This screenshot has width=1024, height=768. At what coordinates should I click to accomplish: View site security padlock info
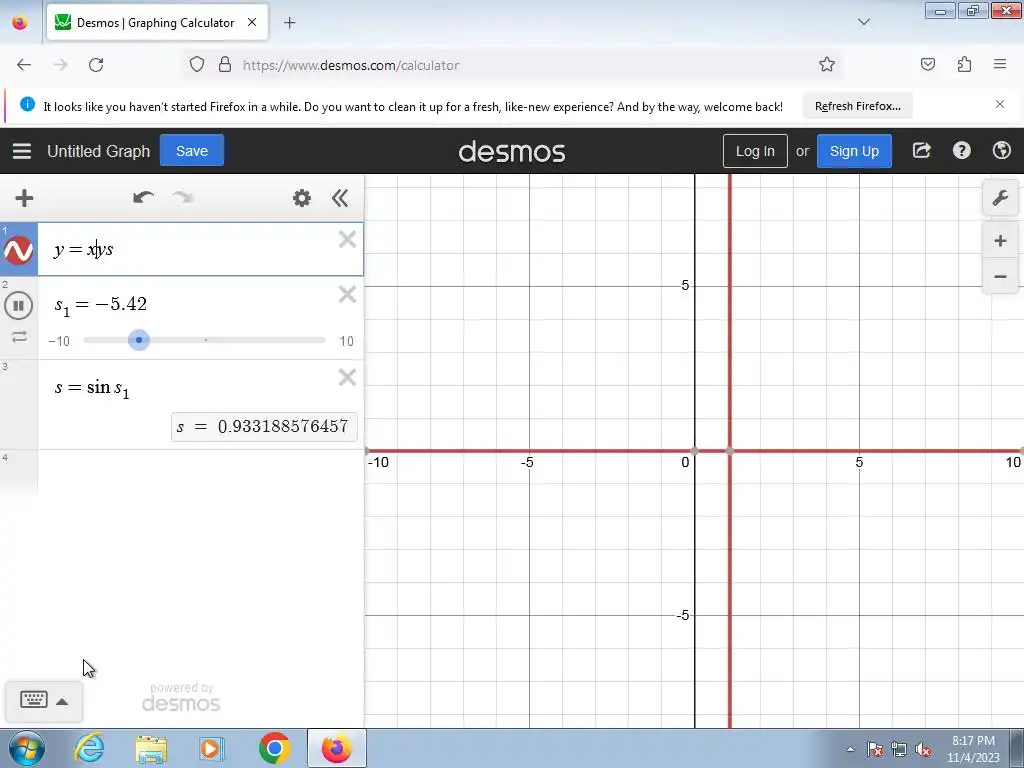pyautogui.click(x=225, y=65)
